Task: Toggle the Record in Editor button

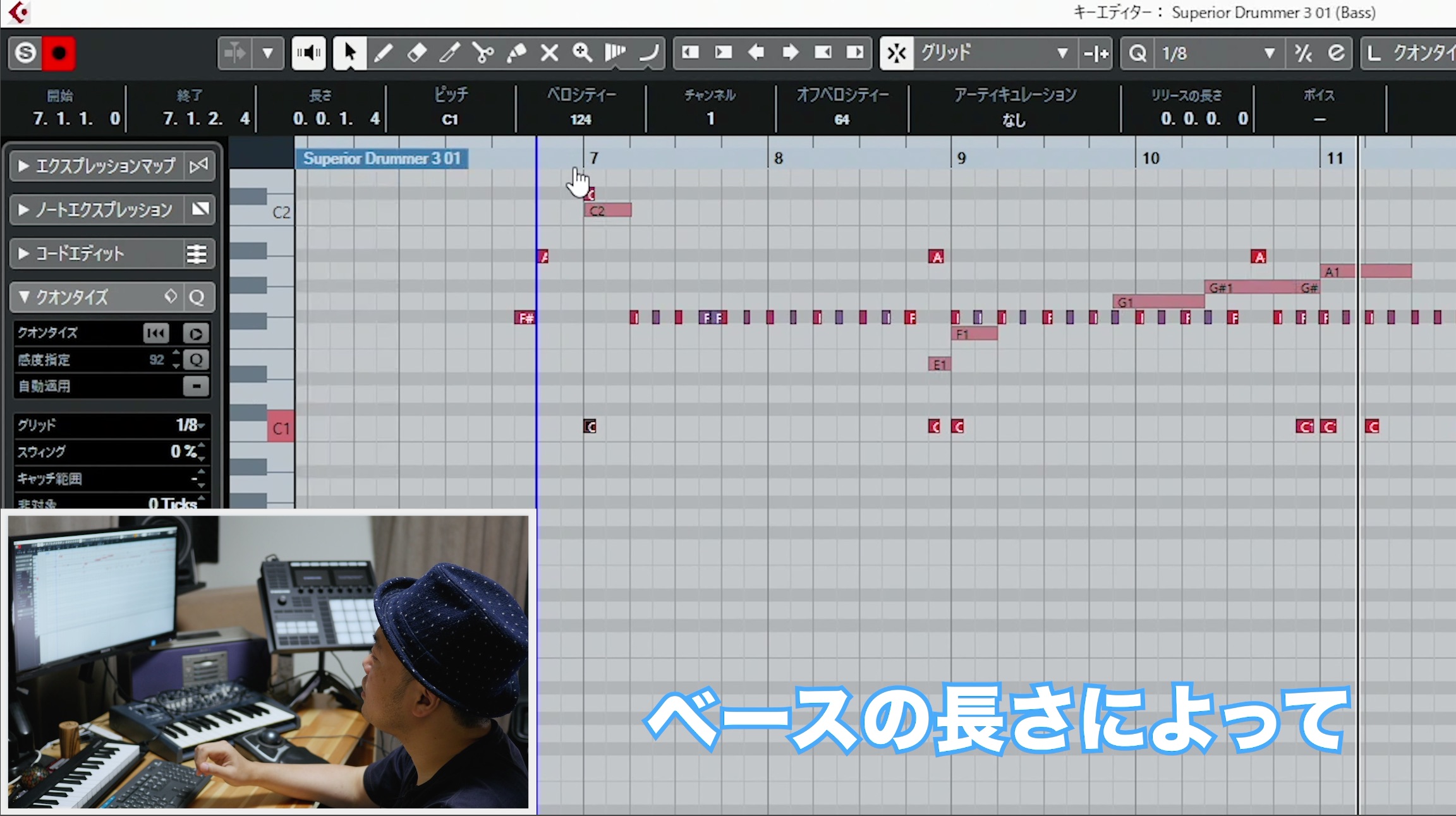Action: (x=59, y=53)
